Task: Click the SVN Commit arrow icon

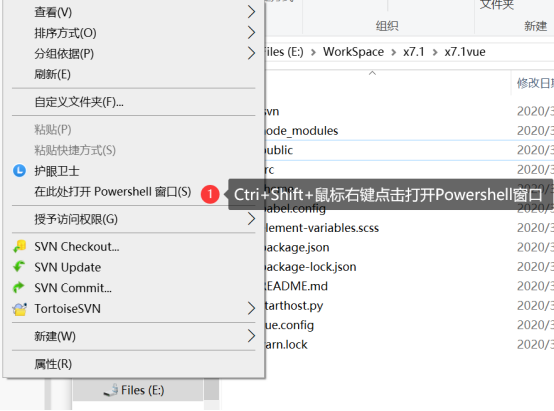Action: pyautogui.click(x=19, y=287)
